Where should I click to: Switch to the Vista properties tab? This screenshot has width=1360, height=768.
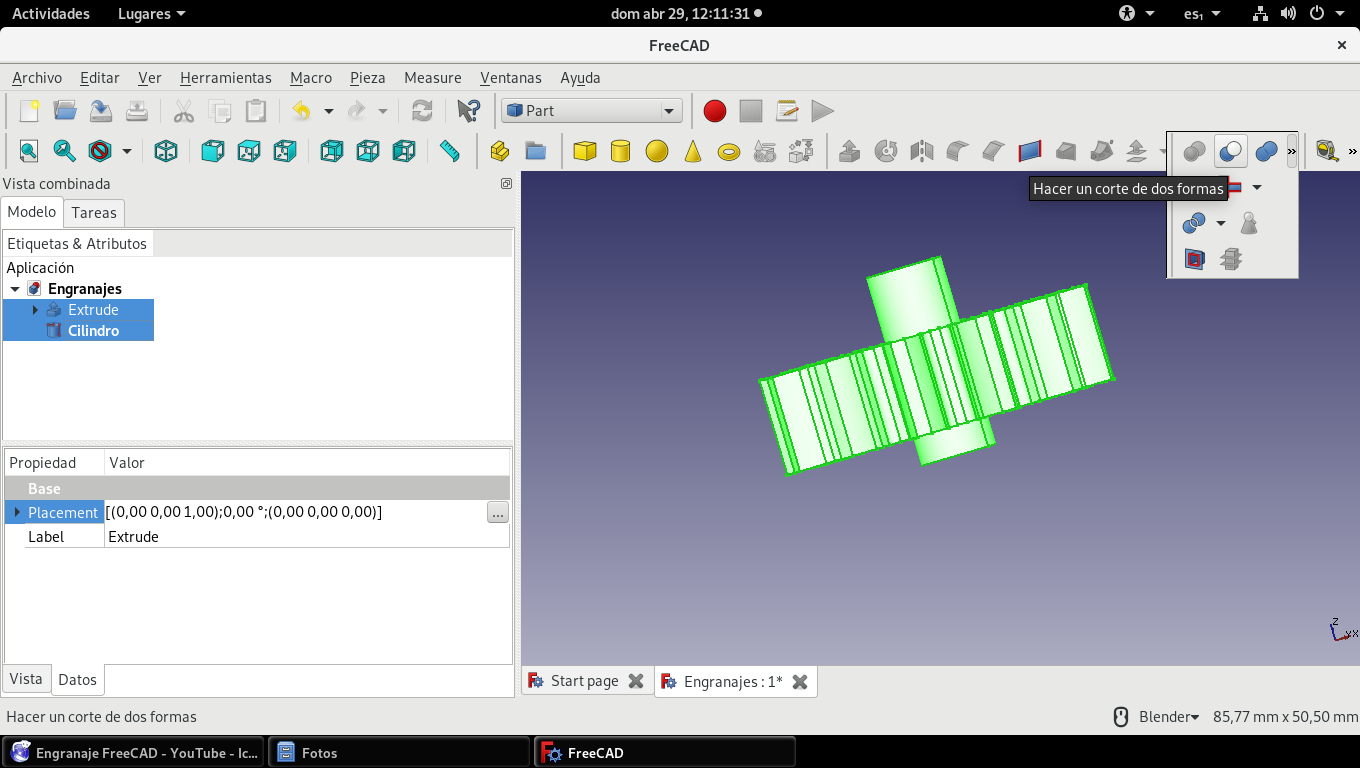tap(26, 679)
